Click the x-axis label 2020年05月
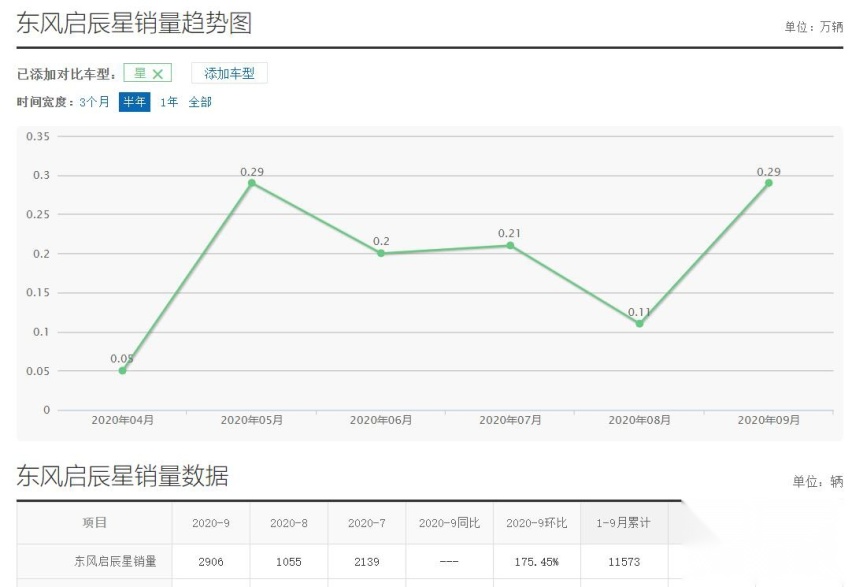The width and height of the screenshot is (852, 587). 252,420
